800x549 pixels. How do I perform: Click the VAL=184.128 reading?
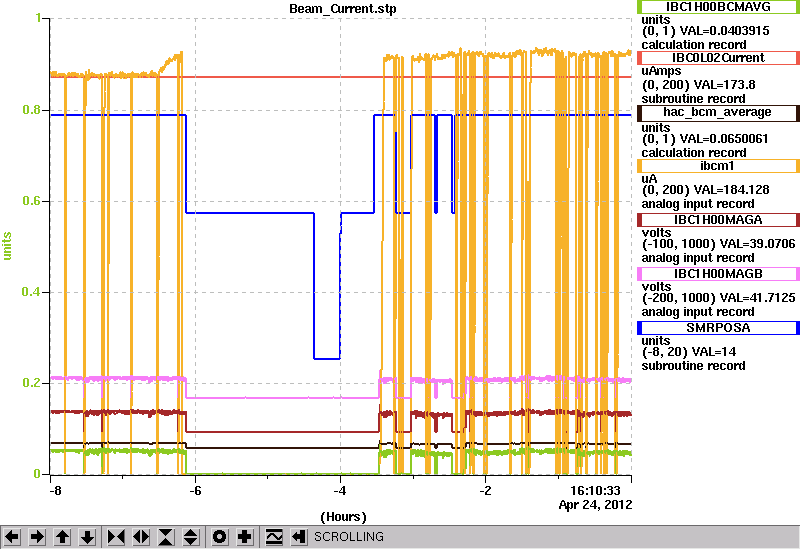click(x=734, y=190)
